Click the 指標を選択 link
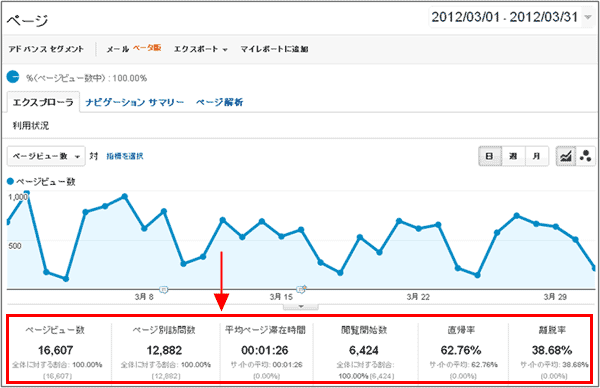 point(125,156)
